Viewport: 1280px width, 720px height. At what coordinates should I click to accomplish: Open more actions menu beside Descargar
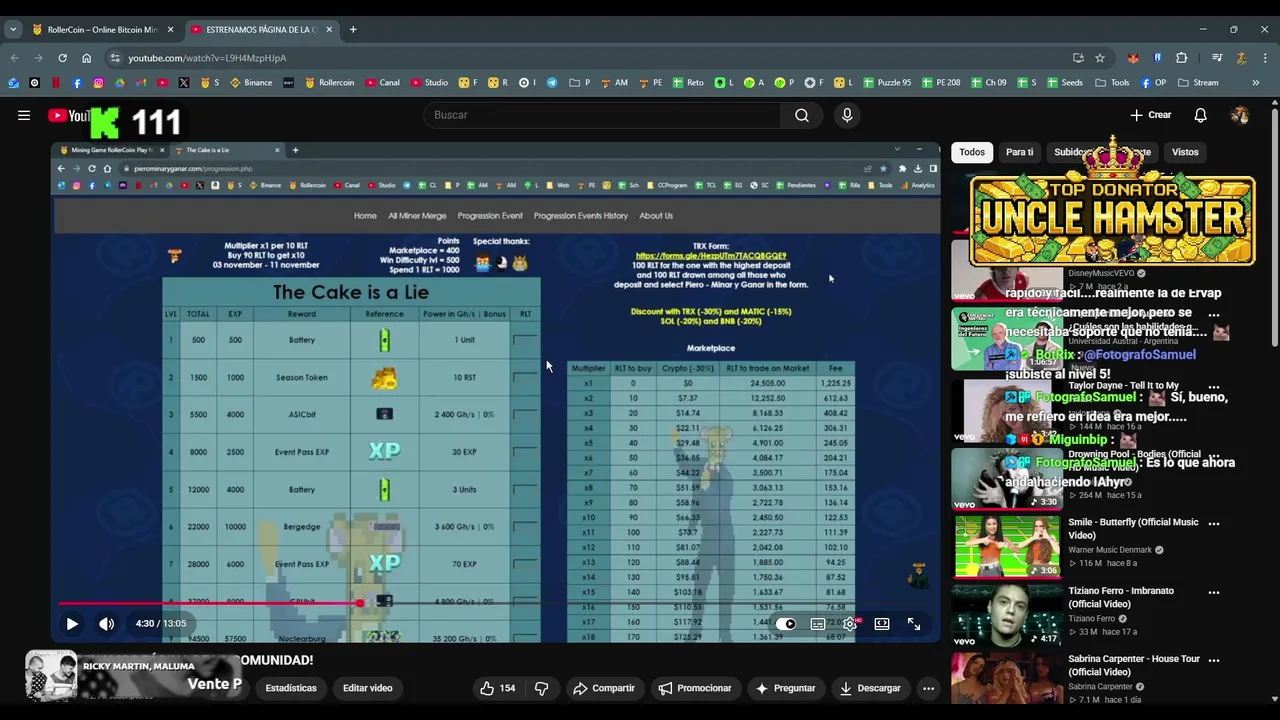[928, 688]
